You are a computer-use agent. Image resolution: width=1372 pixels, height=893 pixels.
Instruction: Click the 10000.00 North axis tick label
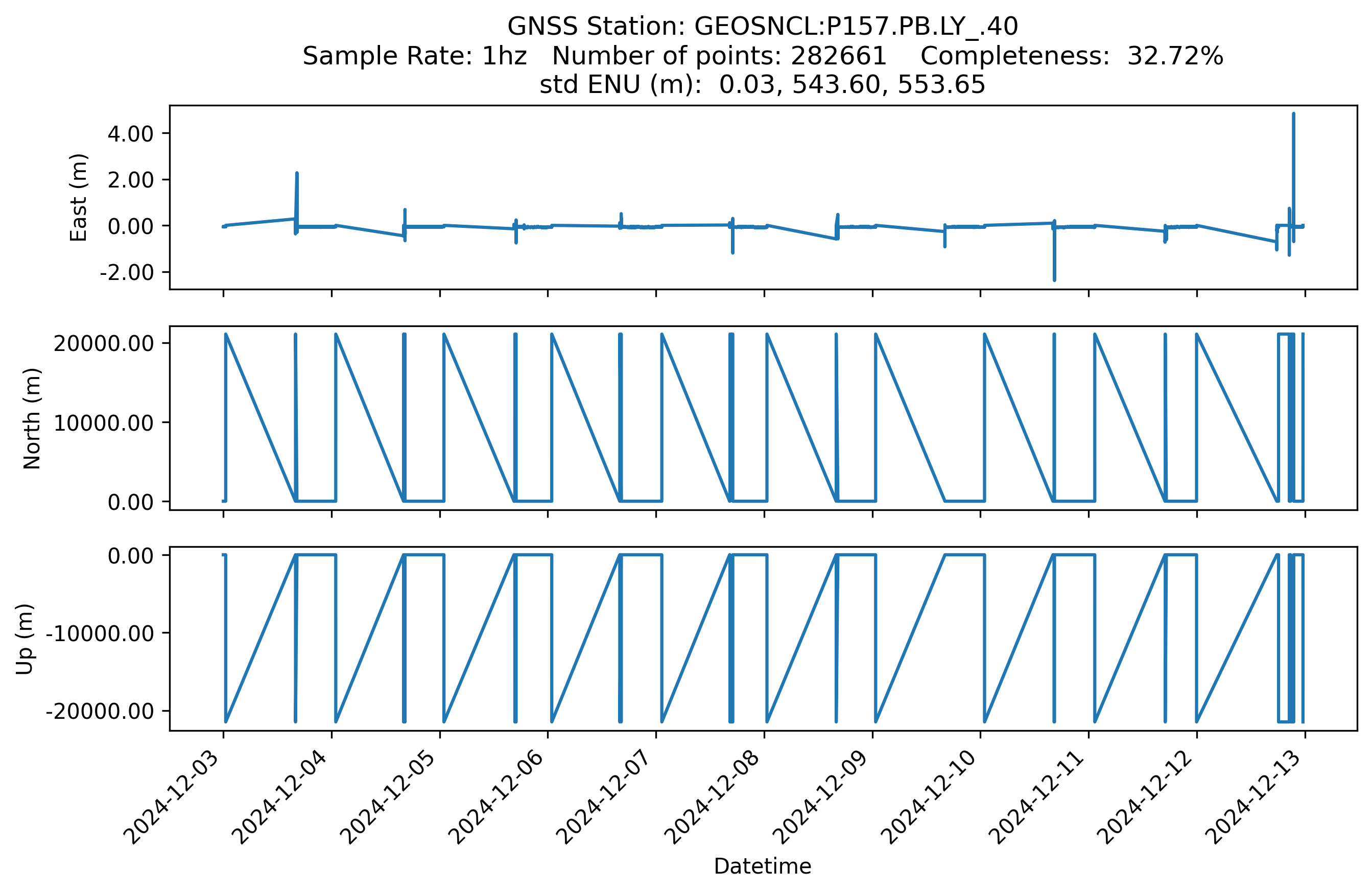(104, 423)
